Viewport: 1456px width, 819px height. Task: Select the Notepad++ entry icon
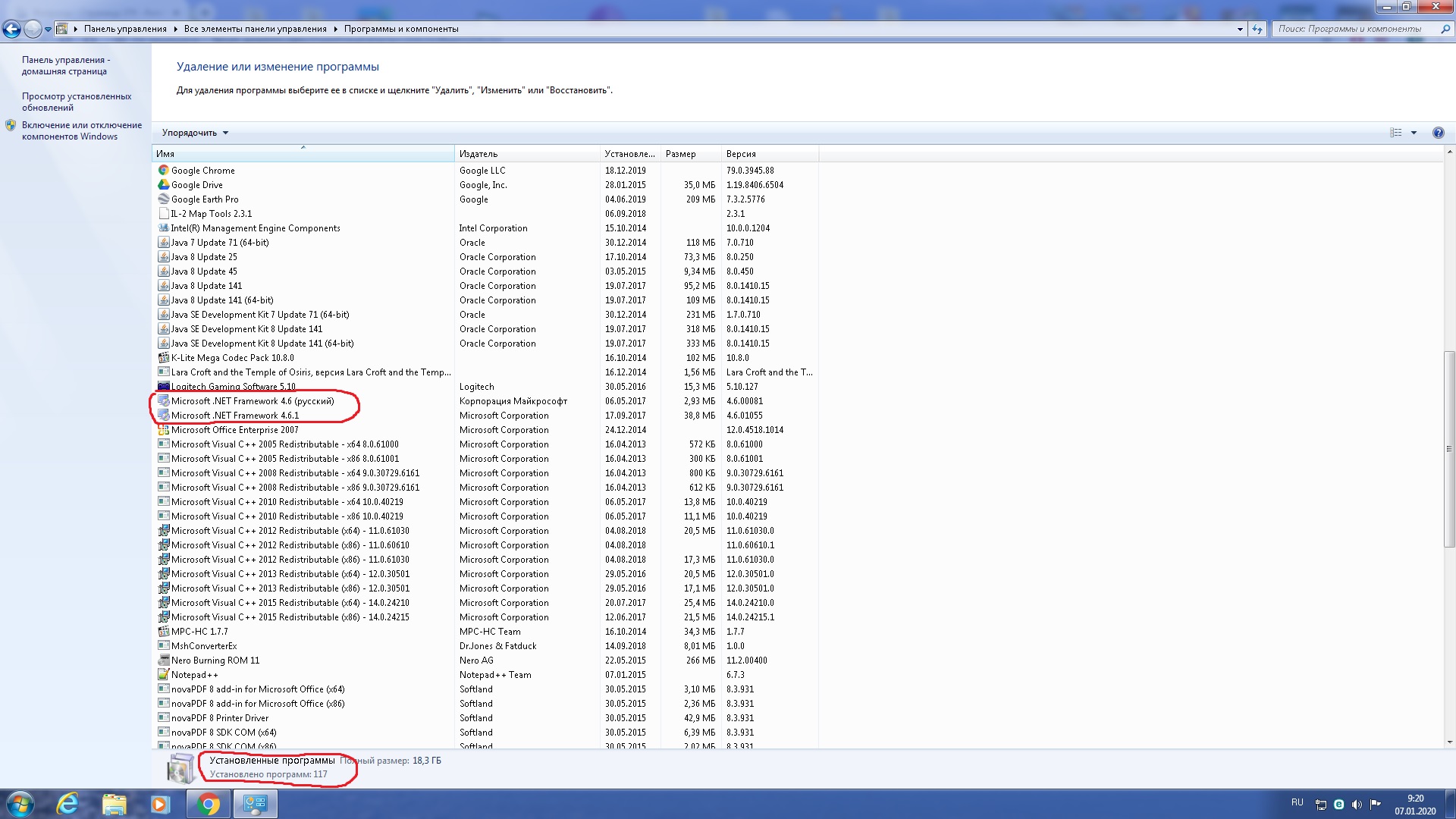click(163, 675)
